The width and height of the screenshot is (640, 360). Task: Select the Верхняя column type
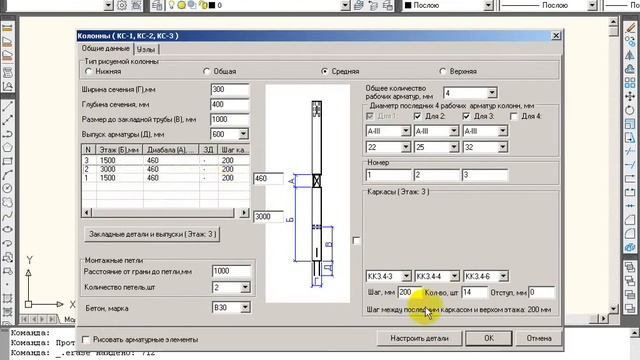click(443, 71)
